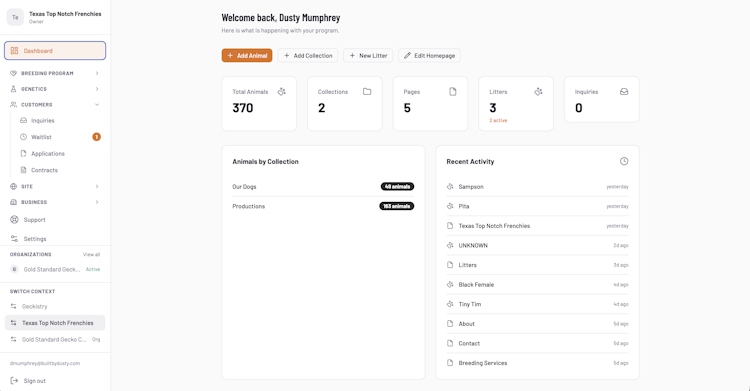
Task: Open the UNKNOWN activity entry
Action: tap(537, 246)
